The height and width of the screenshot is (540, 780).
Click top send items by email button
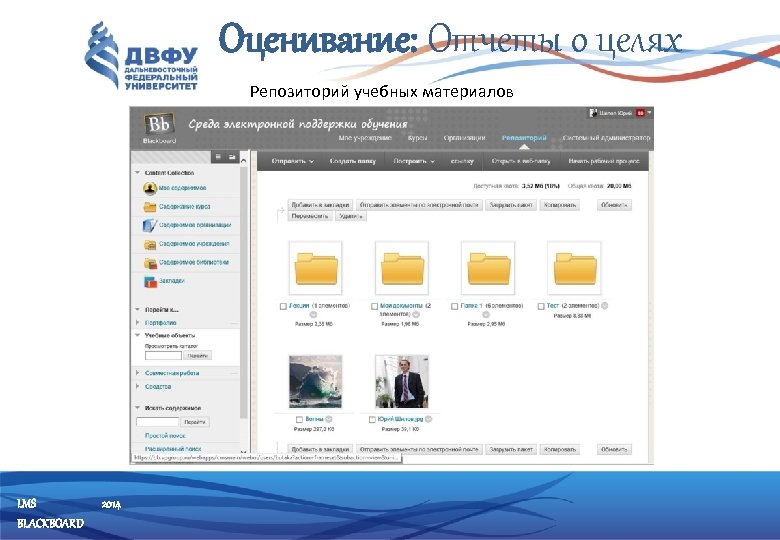(x=419, y=205)
